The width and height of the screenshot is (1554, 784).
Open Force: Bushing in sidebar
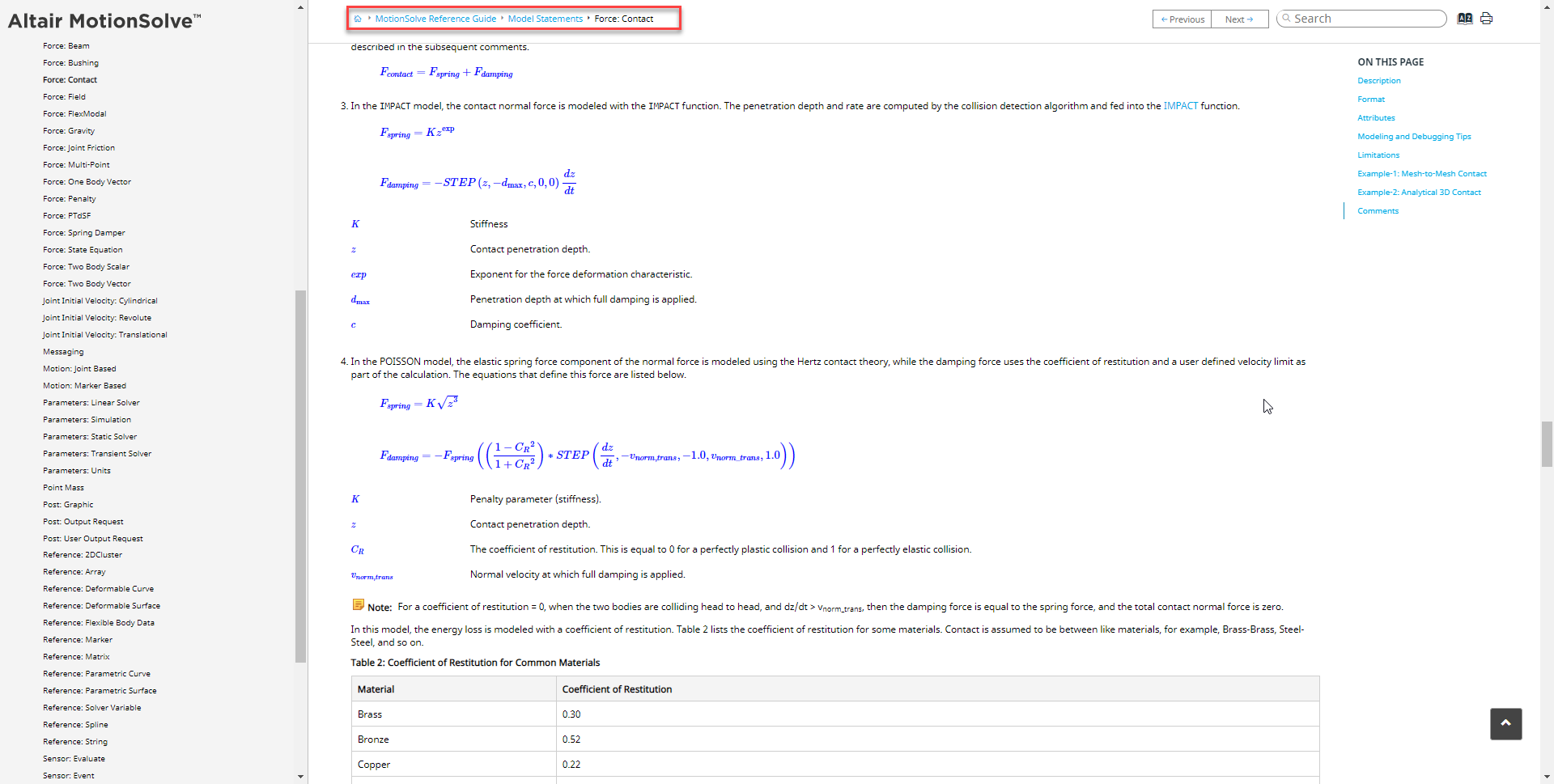[x=70, y=63]
